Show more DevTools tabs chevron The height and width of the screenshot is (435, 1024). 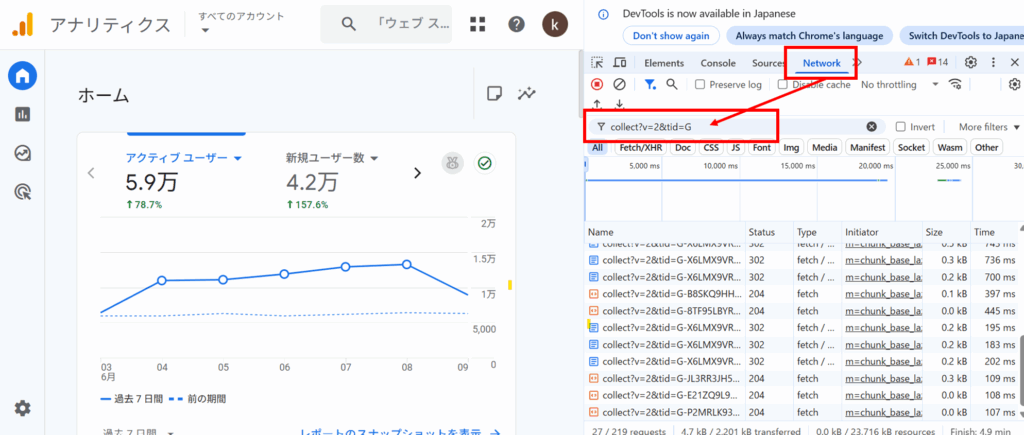859,63
